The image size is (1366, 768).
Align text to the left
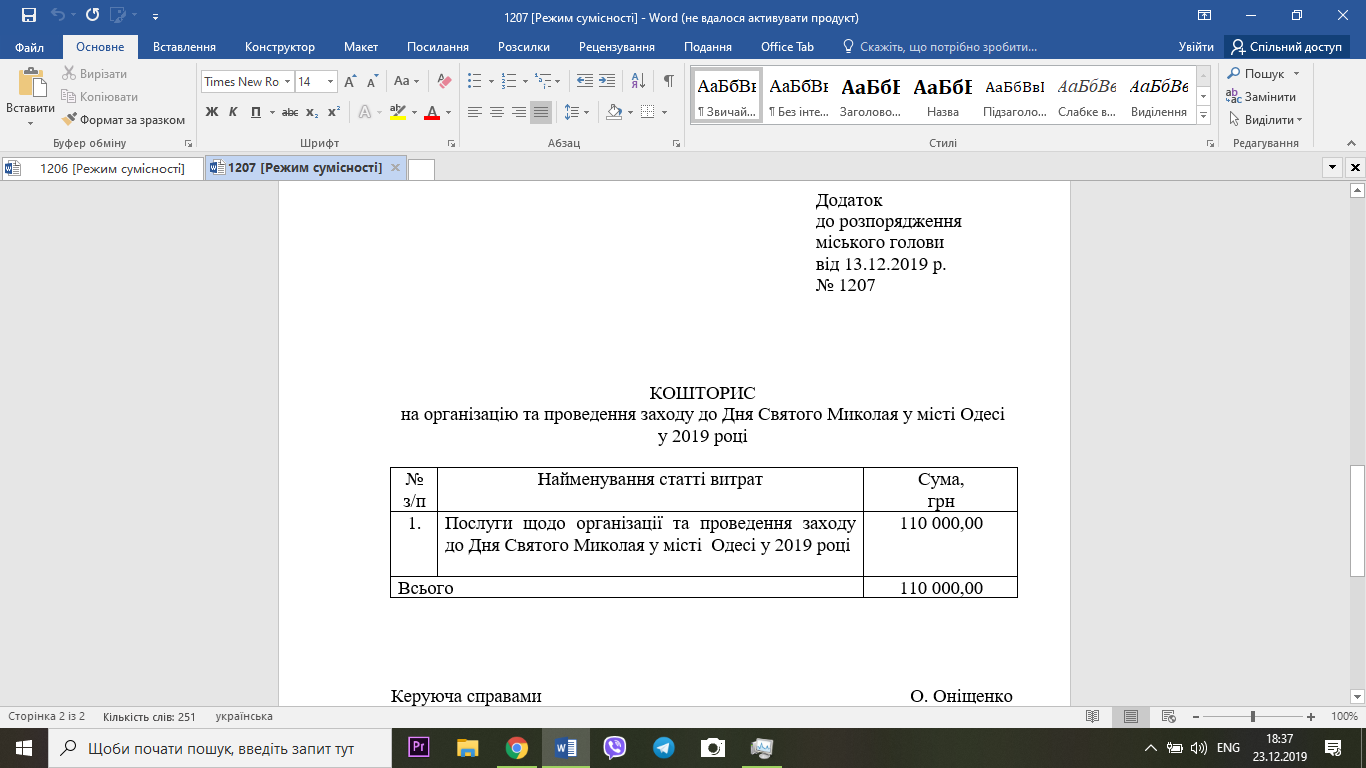(475, 112)
